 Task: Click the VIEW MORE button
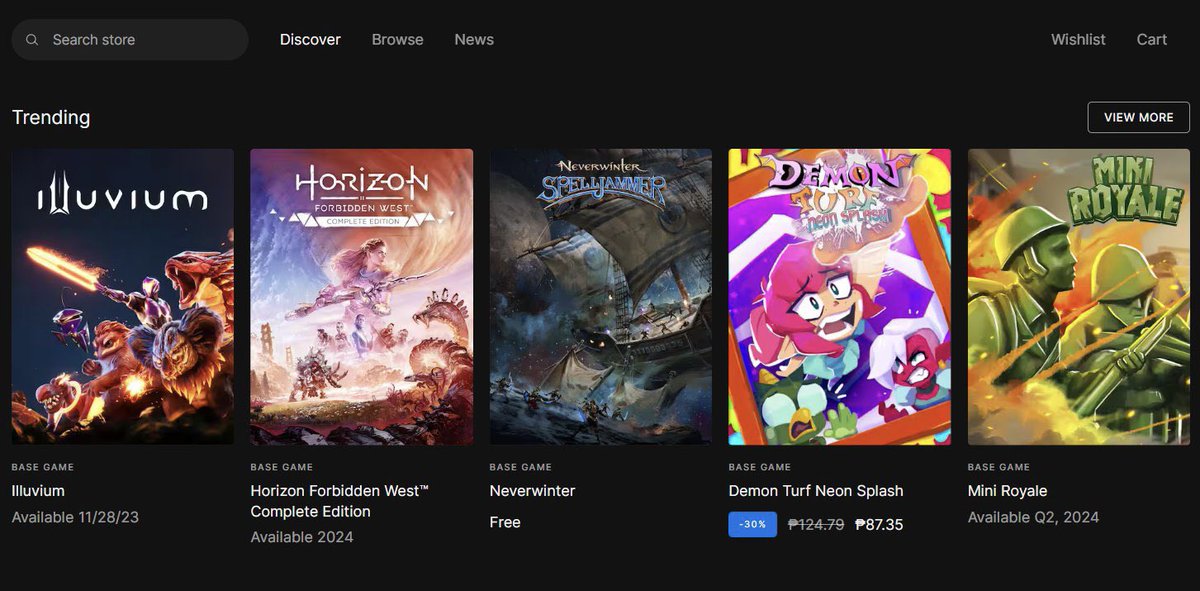(x=1139, y=117)
